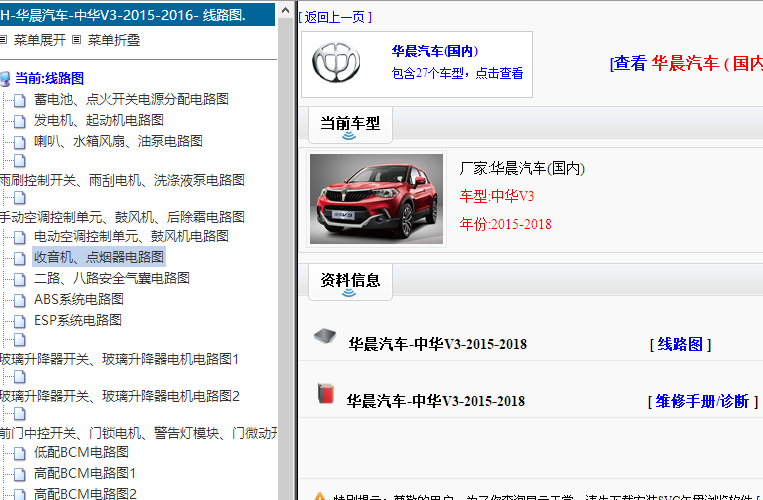
Task: Open 玻璃升降器开关、玻璃升降器电机电路图2
Action: click(120, 396)
